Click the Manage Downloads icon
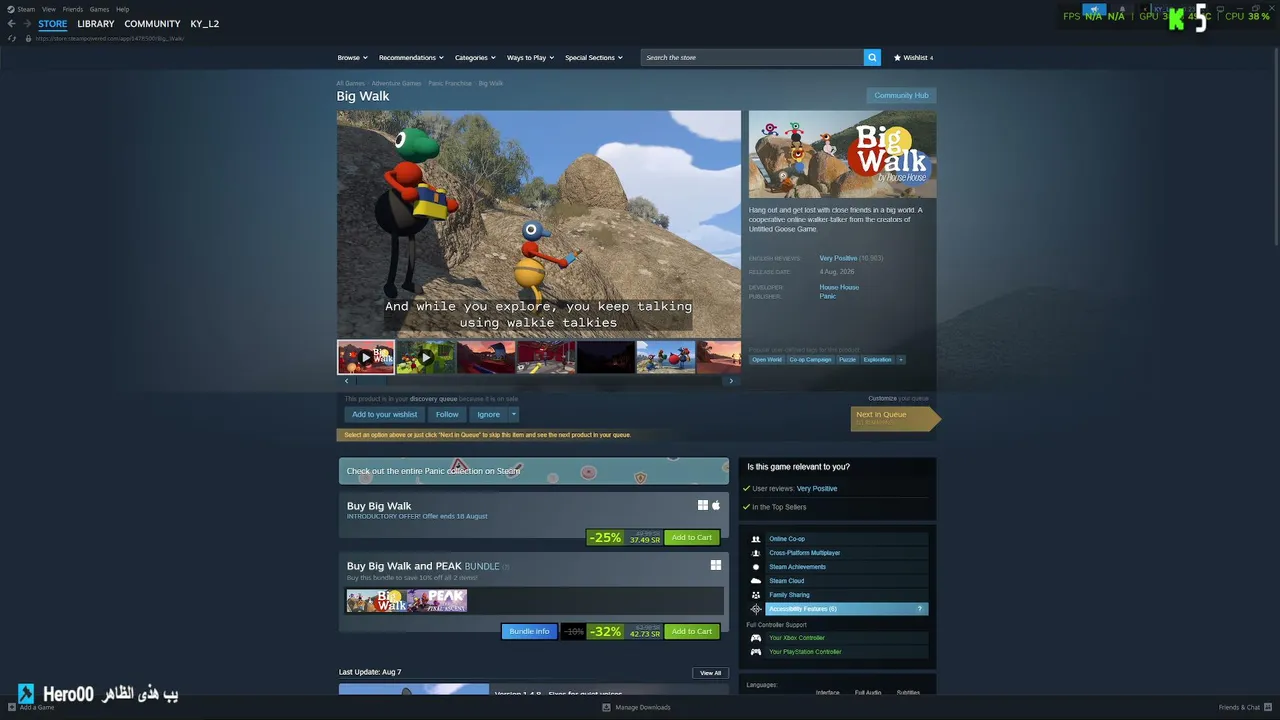Screen dimensions: 1280x720 [x=606, y=707]
